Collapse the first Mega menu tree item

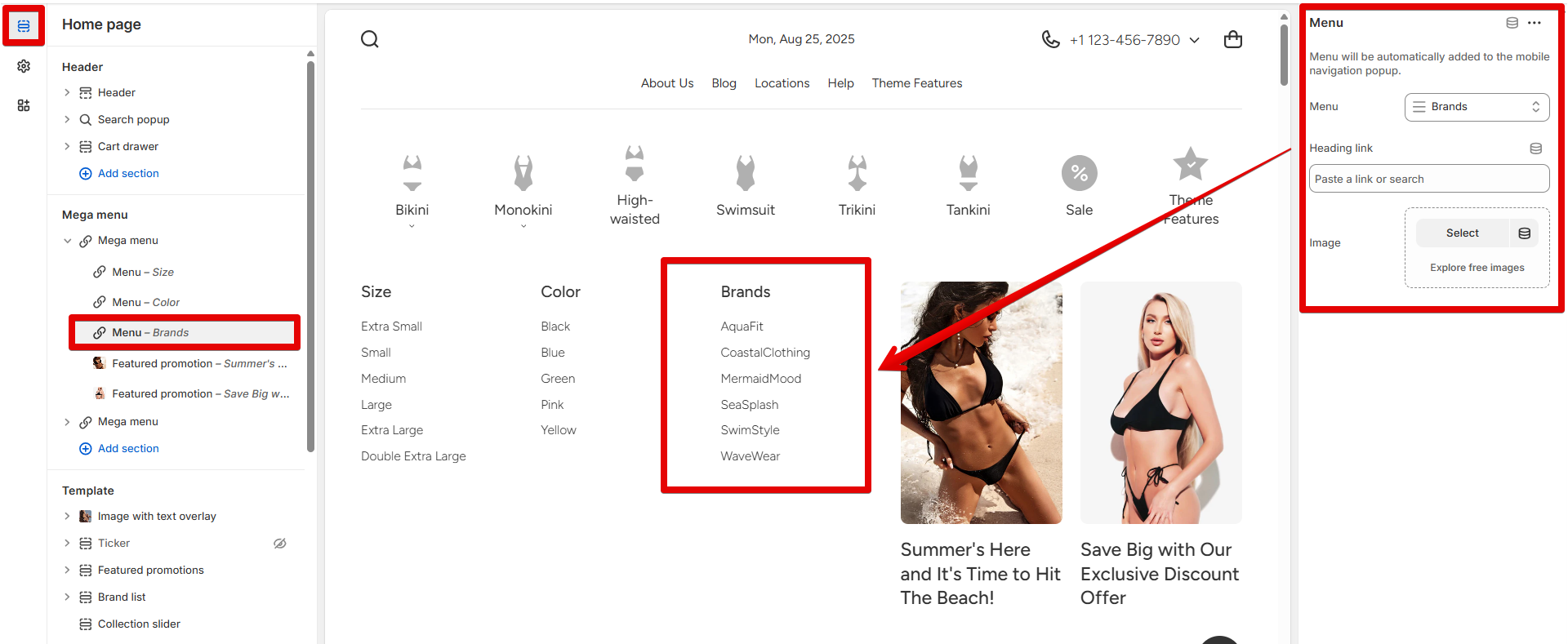[68, 241]
